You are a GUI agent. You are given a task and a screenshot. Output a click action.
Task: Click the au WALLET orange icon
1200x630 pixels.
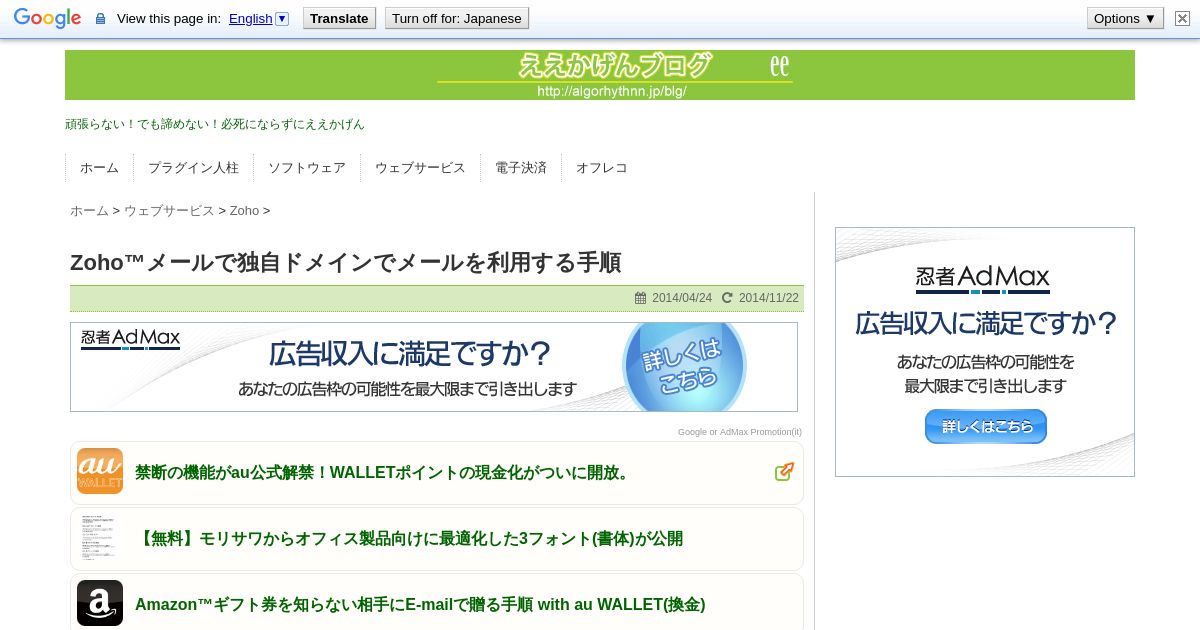(x=100, y=471)
